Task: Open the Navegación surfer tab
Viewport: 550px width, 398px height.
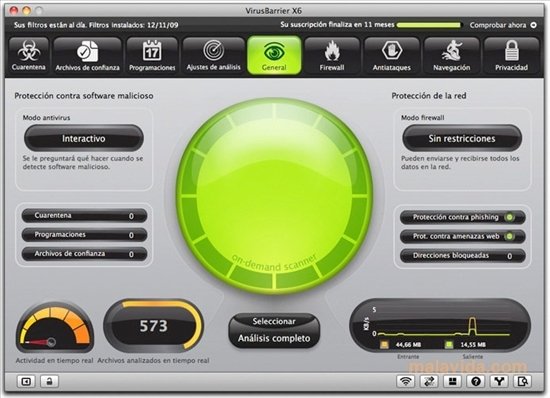Action: (451, 56)
